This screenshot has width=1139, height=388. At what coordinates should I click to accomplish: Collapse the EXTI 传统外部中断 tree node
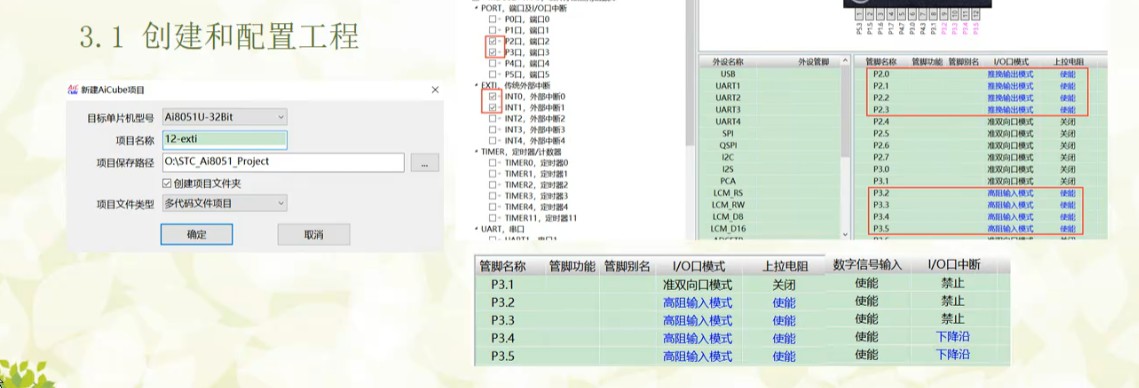point(476,85)
